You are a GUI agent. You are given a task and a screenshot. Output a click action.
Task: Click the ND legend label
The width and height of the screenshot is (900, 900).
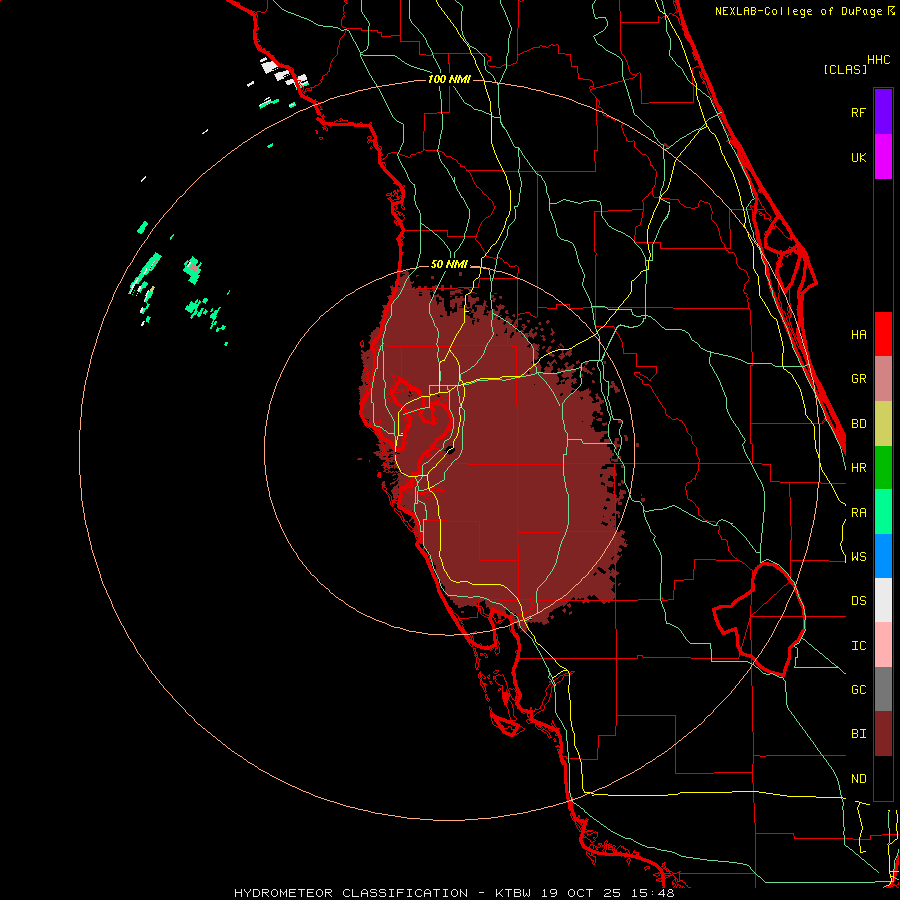coord(858,779)
